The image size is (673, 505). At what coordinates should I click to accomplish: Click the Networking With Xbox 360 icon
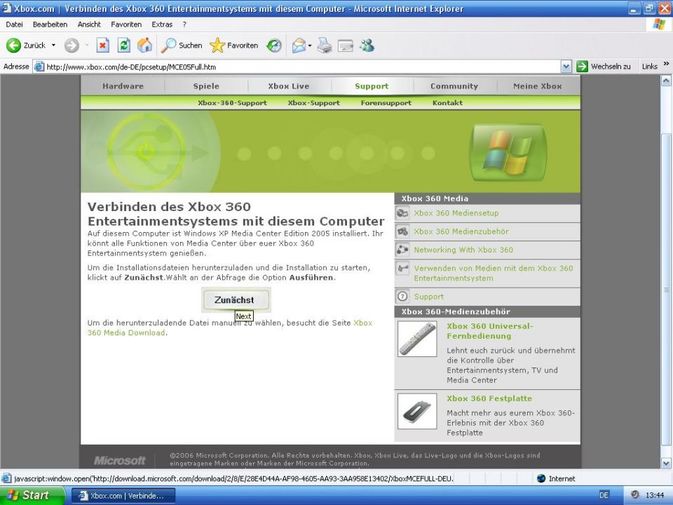403,249
